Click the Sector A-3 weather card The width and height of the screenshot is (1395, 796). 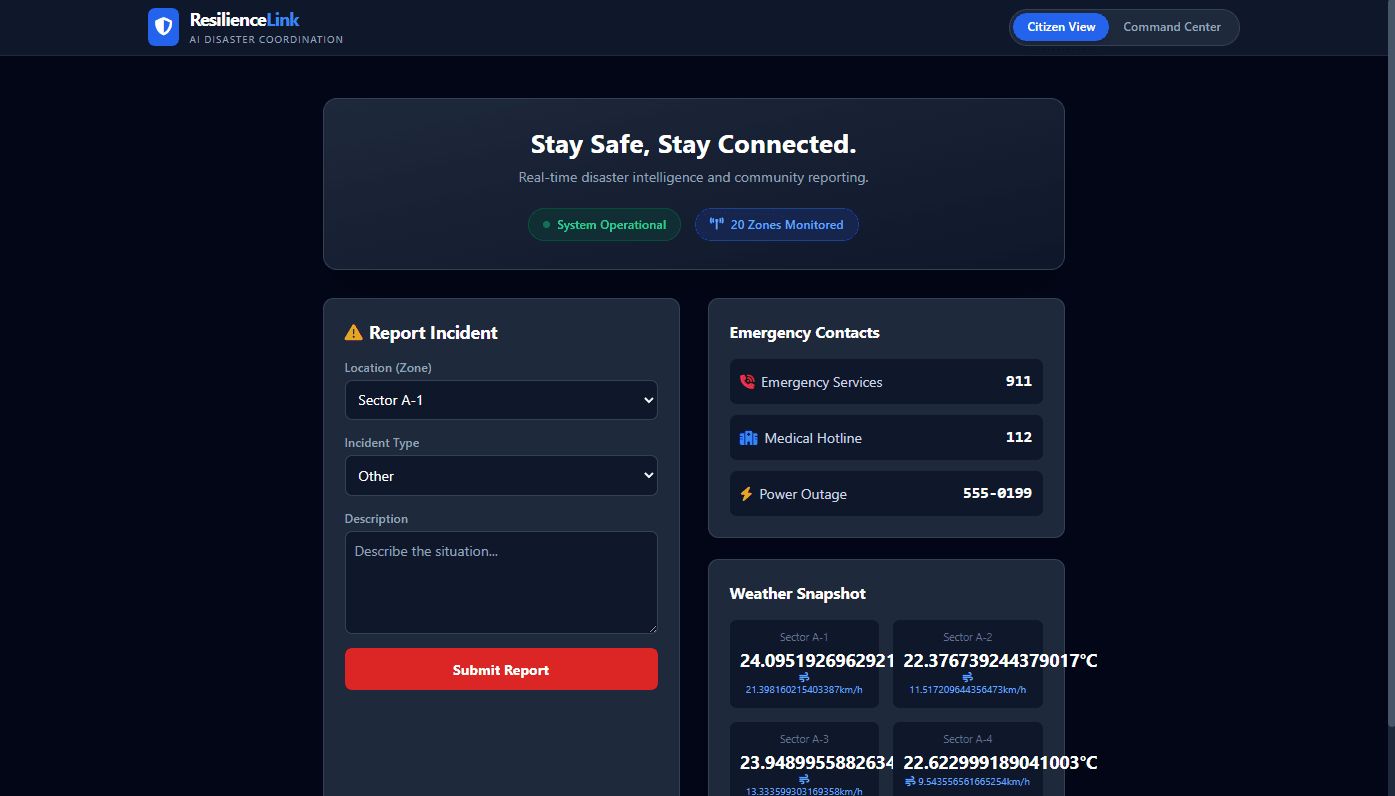(804, 760)
